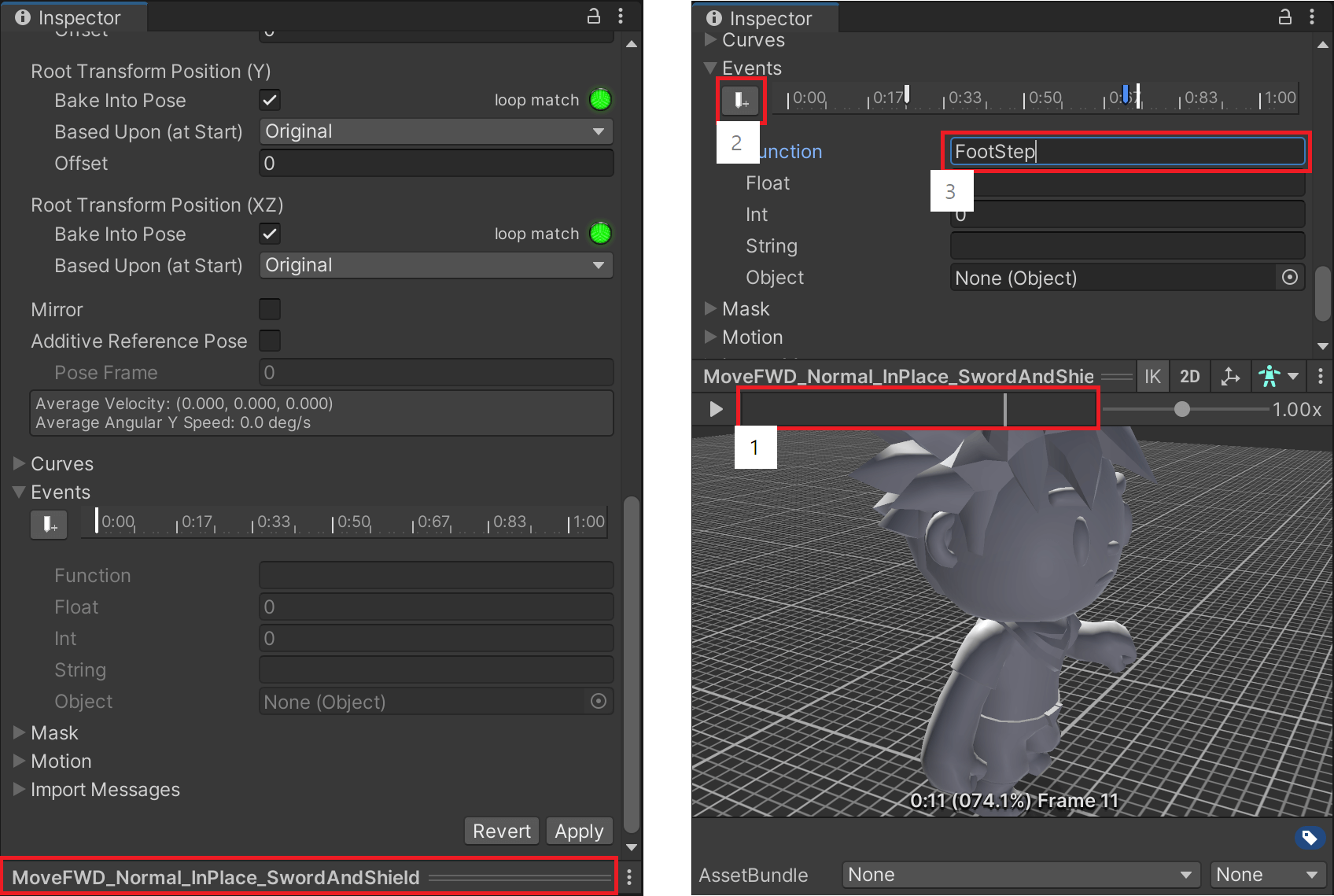The image size is (1334, 896).
Task: Click the Apply button
Action: click(x=579, y=831)
